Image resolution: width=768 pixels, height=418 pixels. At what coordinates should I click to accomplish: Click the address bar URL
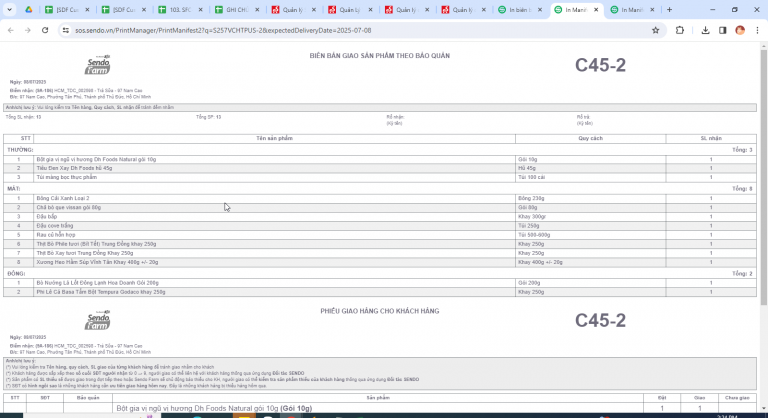(223, 30)
